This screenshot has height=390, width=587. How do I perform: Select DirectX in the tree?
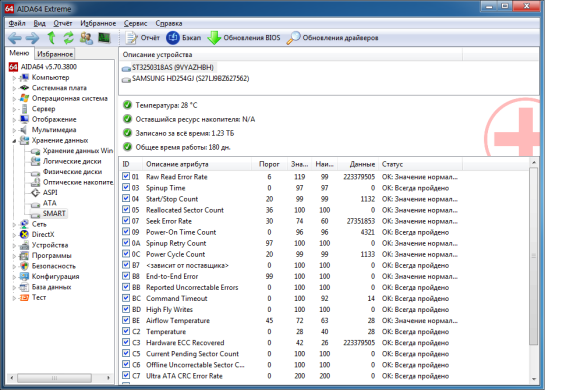coord(43,234)
